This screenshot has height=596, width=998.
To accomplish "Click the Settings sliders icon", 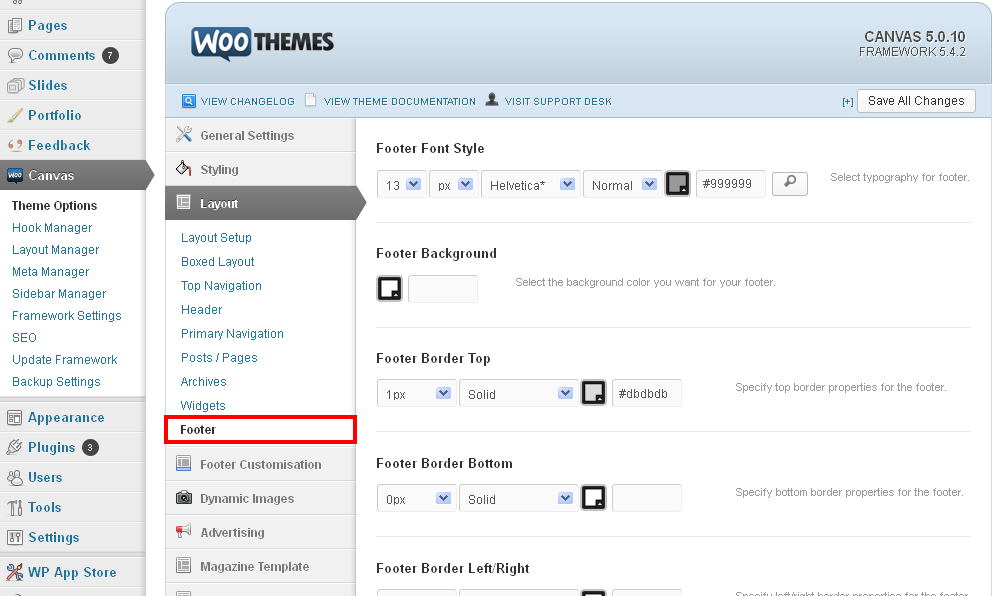I will coord(14,537).
